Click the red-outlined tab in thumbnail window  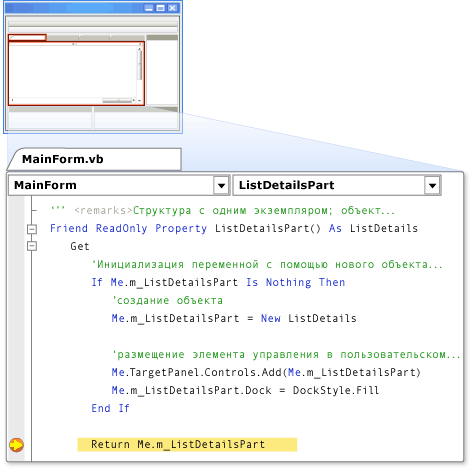(27, 37)
